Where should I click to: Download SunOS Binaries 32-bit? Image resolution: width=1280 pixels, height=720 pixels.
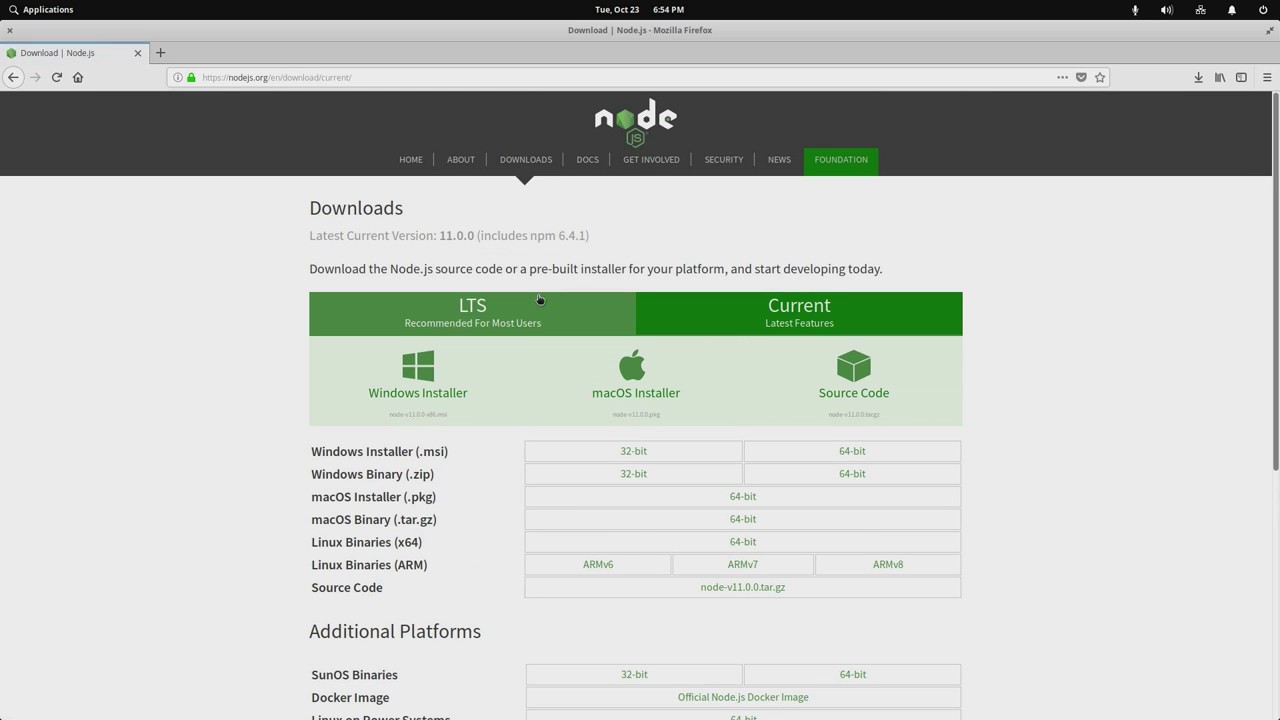click(x=634, y=674)
